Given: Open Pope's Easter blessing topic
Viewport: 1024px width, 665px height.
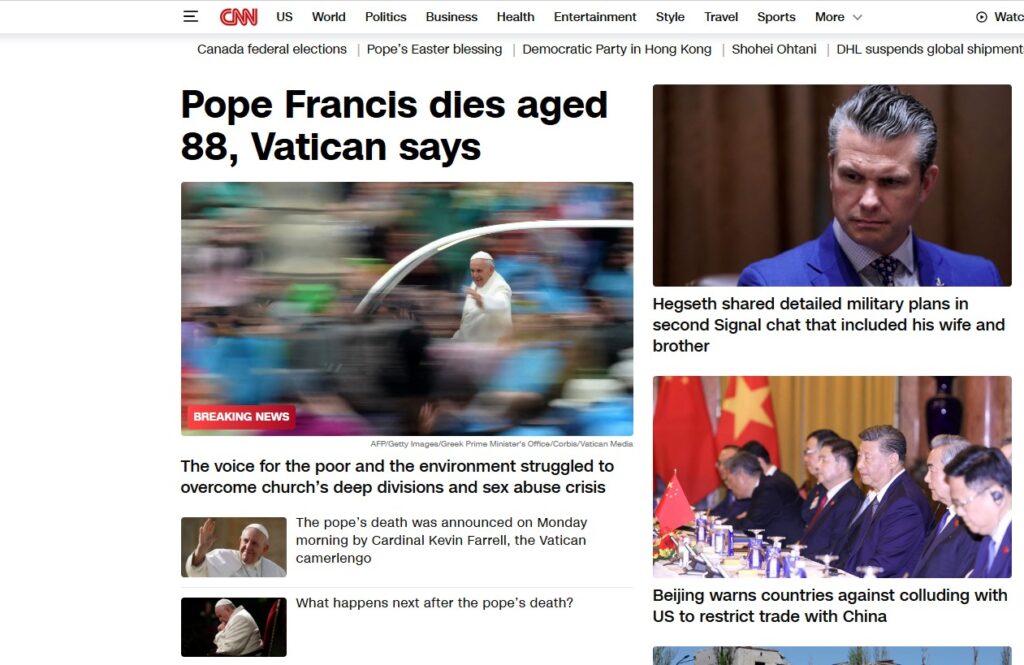Looking at the screenshot, I should [x=434, y=49].
